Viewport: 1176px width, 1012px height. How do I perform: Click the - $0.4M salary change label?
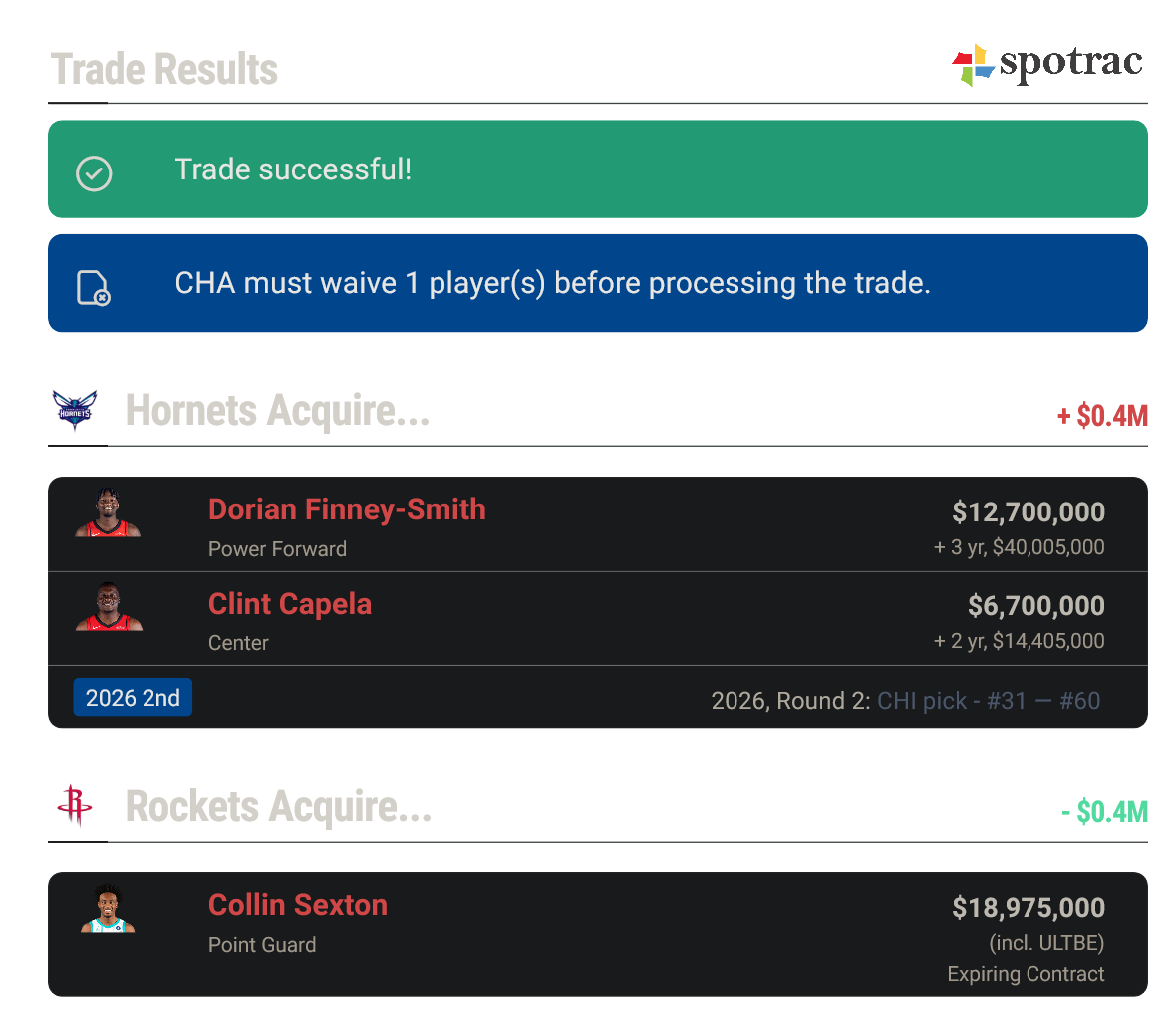pos(1104,811)
